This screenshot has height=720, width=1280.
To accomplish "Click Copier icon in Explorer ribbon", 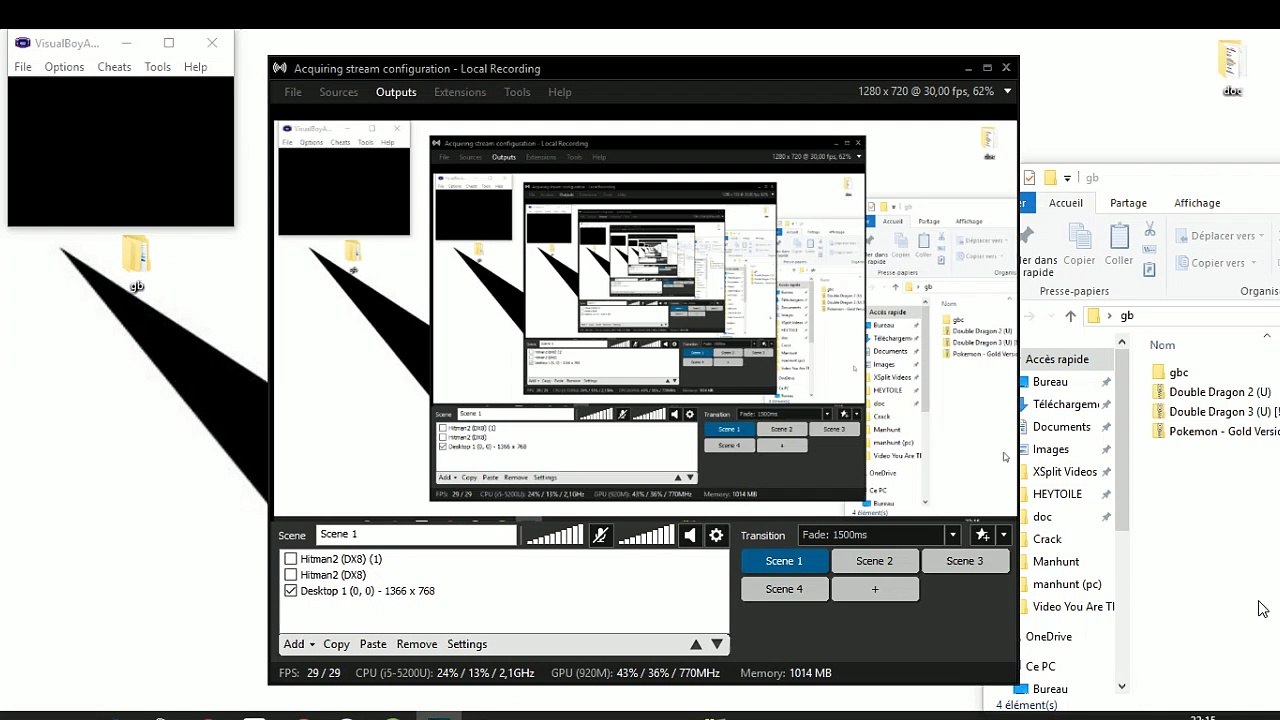I will (1079, 245).
